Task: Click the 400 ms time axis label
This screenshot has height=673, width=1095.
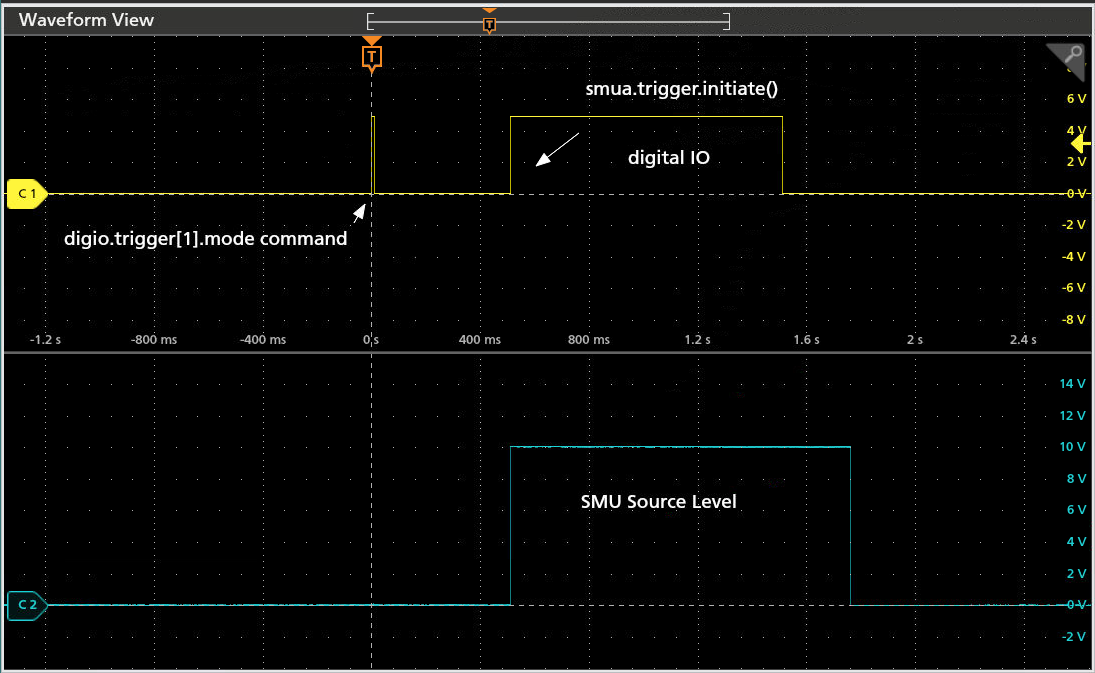Action: click(x=479, y=340)
